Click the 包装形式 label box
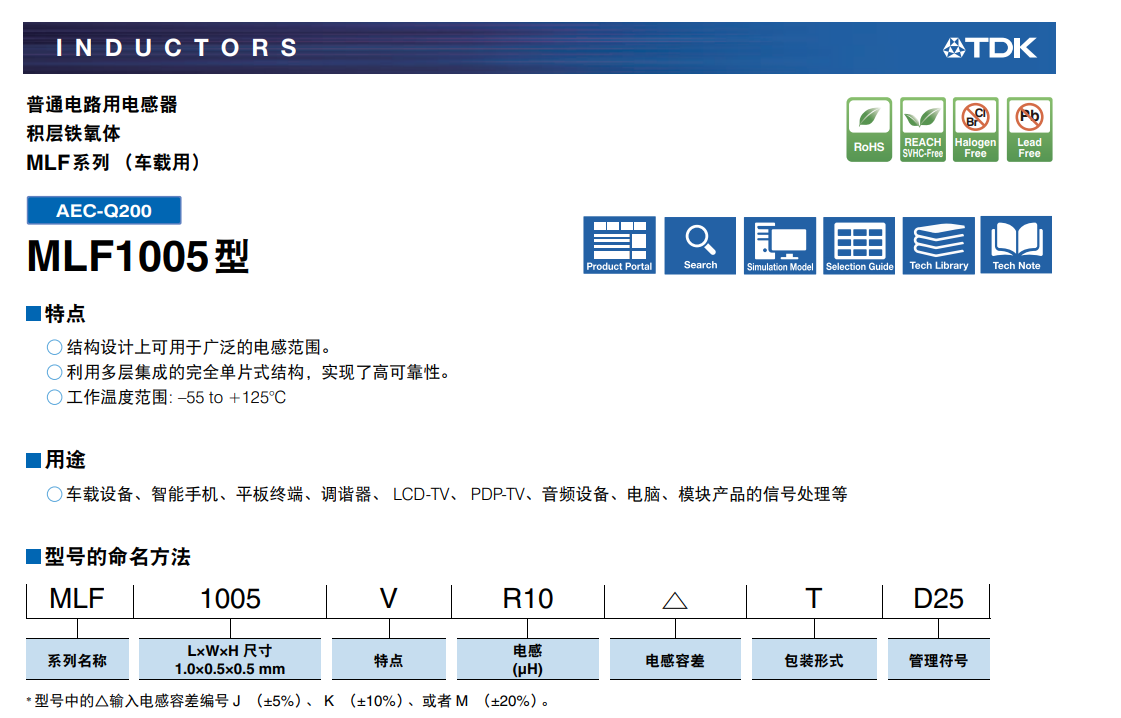The image size is (1121, 718). 814,659
